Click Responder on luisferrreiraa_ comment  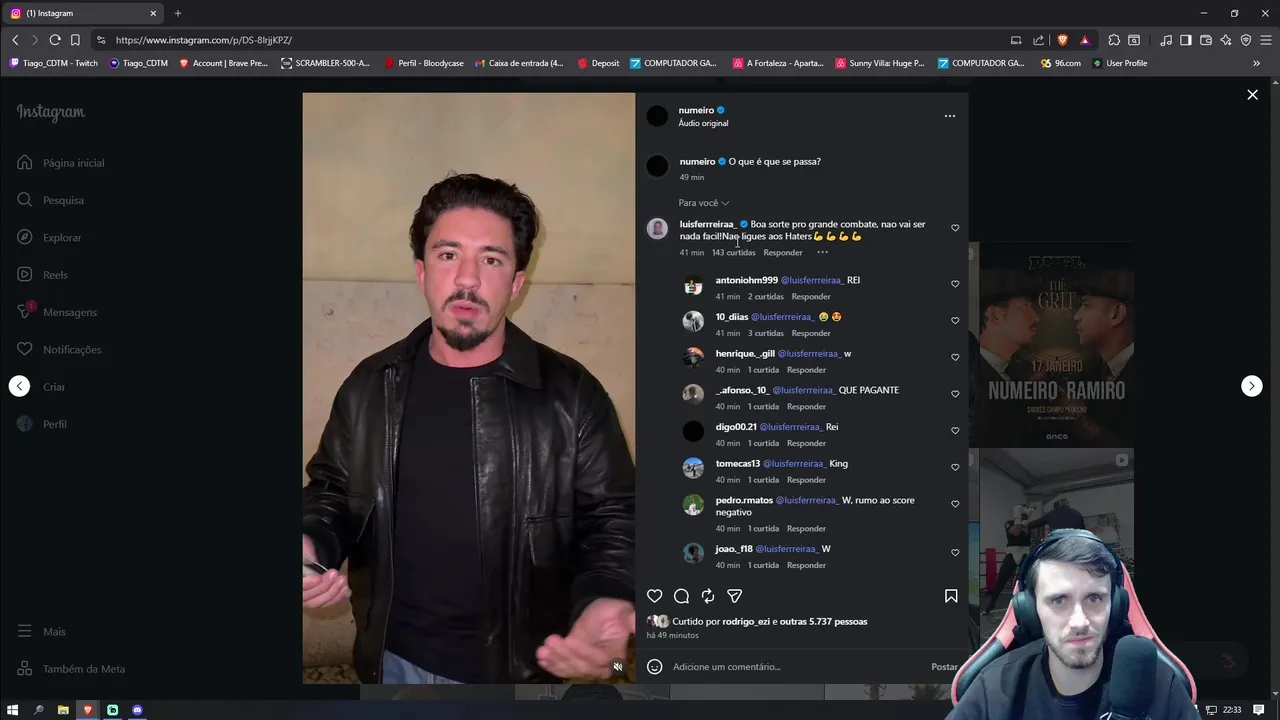click(783, 253)
